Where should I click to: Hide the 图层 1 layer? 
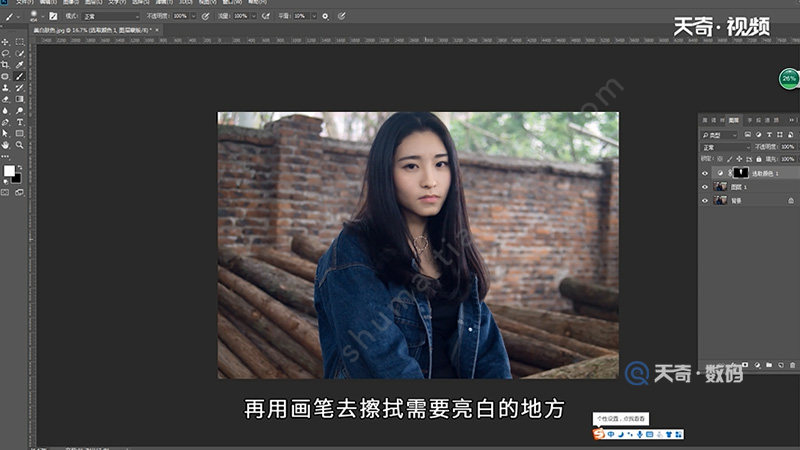(705, 187)
